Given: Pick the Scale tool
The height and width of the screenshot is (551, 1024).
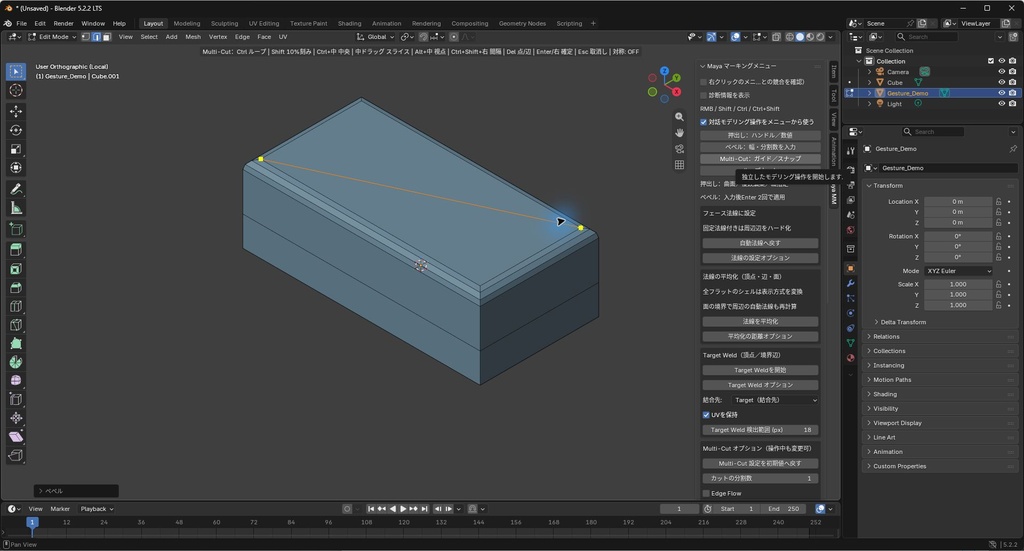Looking at the screenshot, I should [16, 150].
